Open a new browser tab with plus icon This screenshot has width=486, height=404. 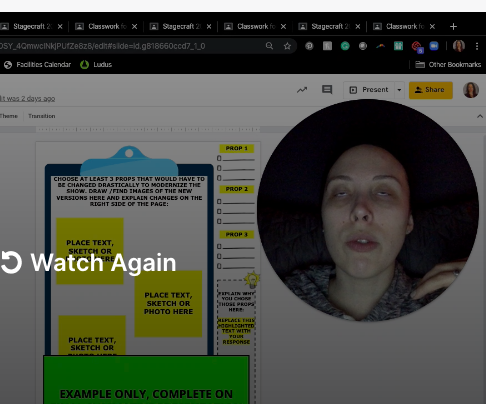(x=453, y=26)
